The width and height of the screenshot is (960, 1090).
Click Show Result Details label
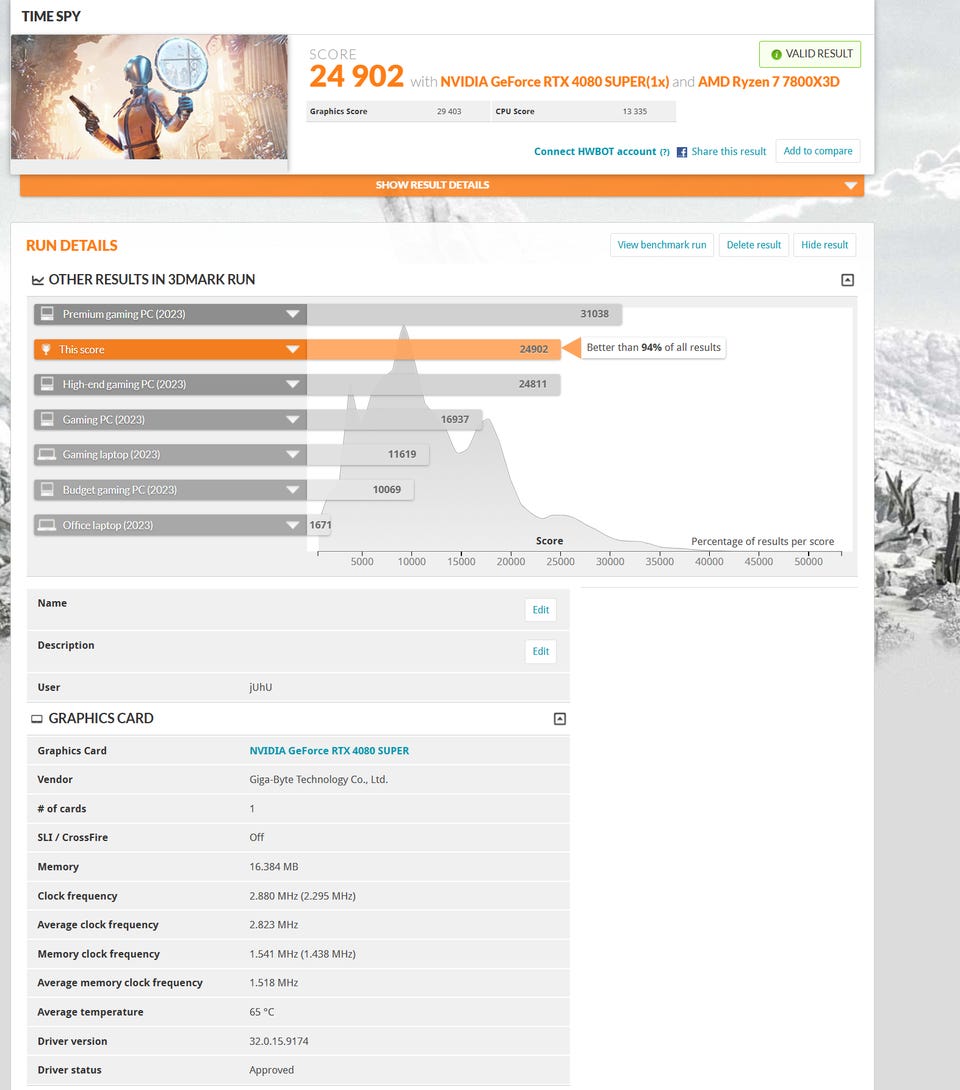(432, 185)
